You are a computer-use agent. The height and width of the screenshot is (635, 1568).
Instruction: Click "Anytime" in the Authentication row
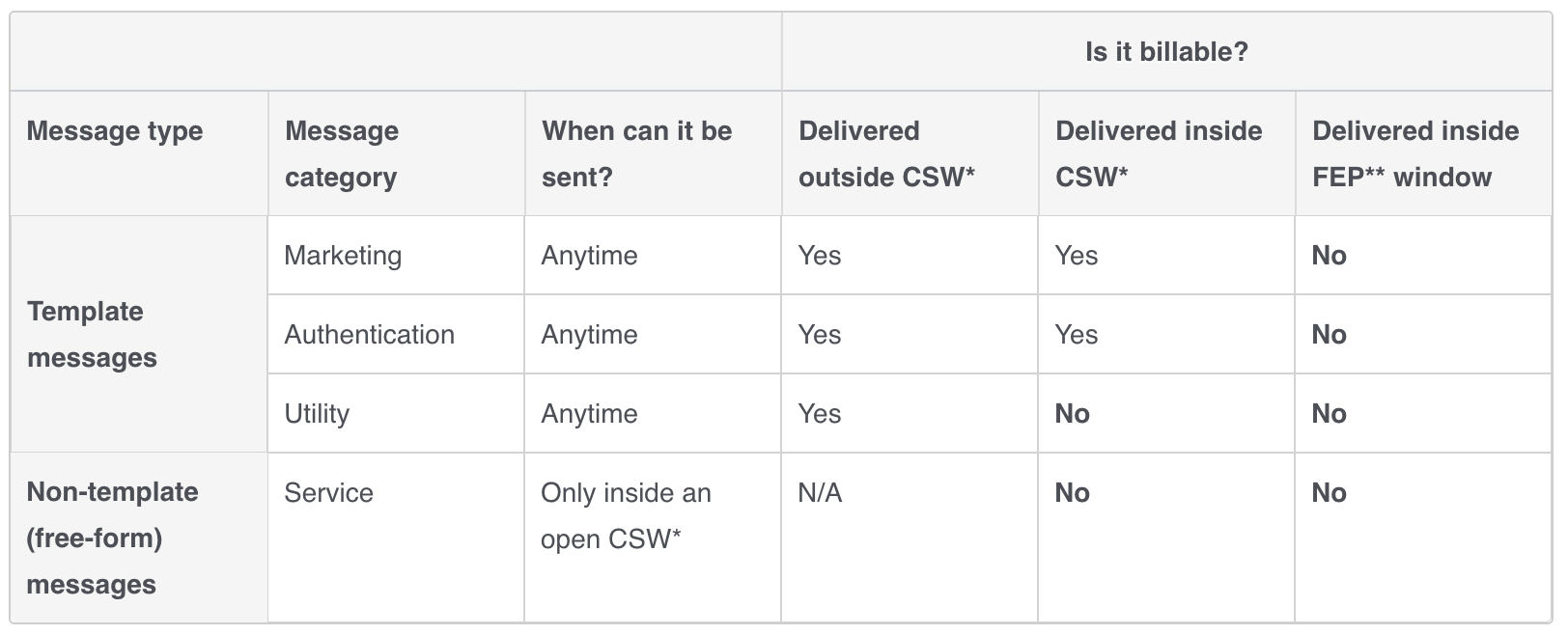[589, 335]
